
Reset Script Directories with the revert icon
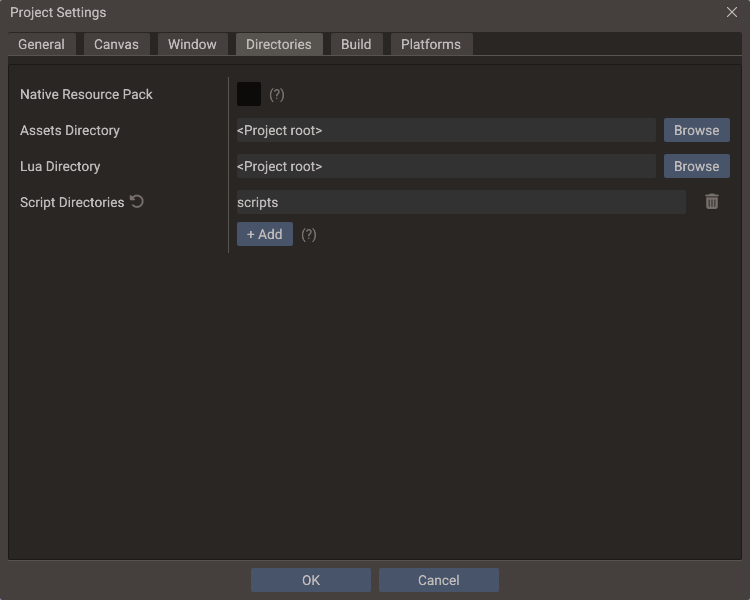[x=137, y=201]
